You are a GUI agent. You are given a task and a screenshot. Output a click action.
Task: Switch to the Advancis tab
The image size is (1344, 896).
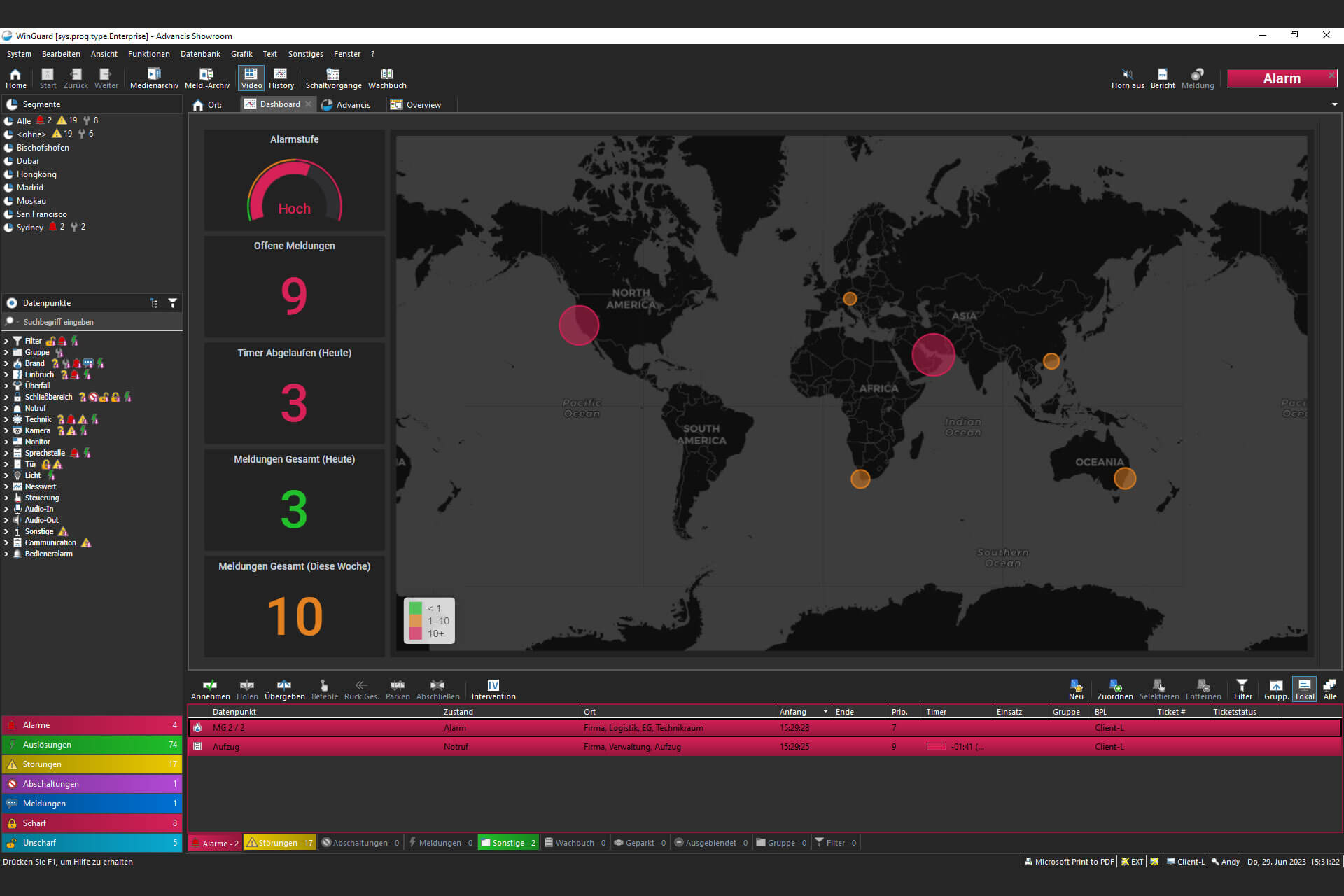point(346,105)
